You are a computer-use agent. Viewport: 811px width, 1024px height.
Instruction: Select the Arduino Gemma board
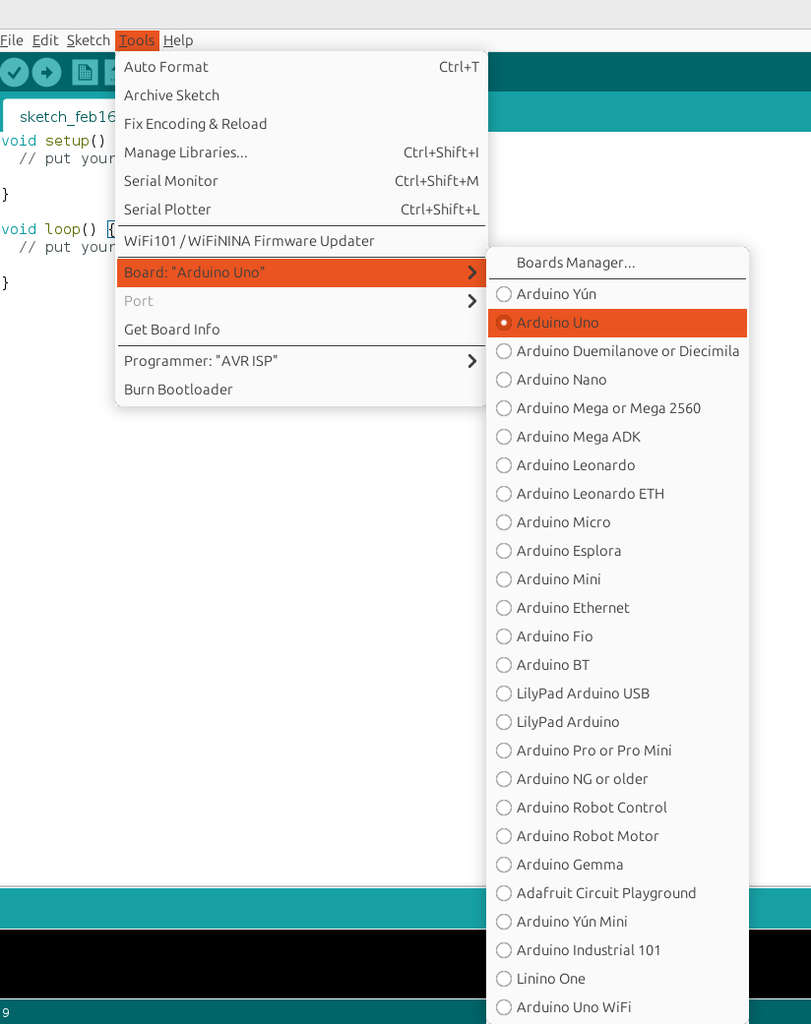coord(617,865)
